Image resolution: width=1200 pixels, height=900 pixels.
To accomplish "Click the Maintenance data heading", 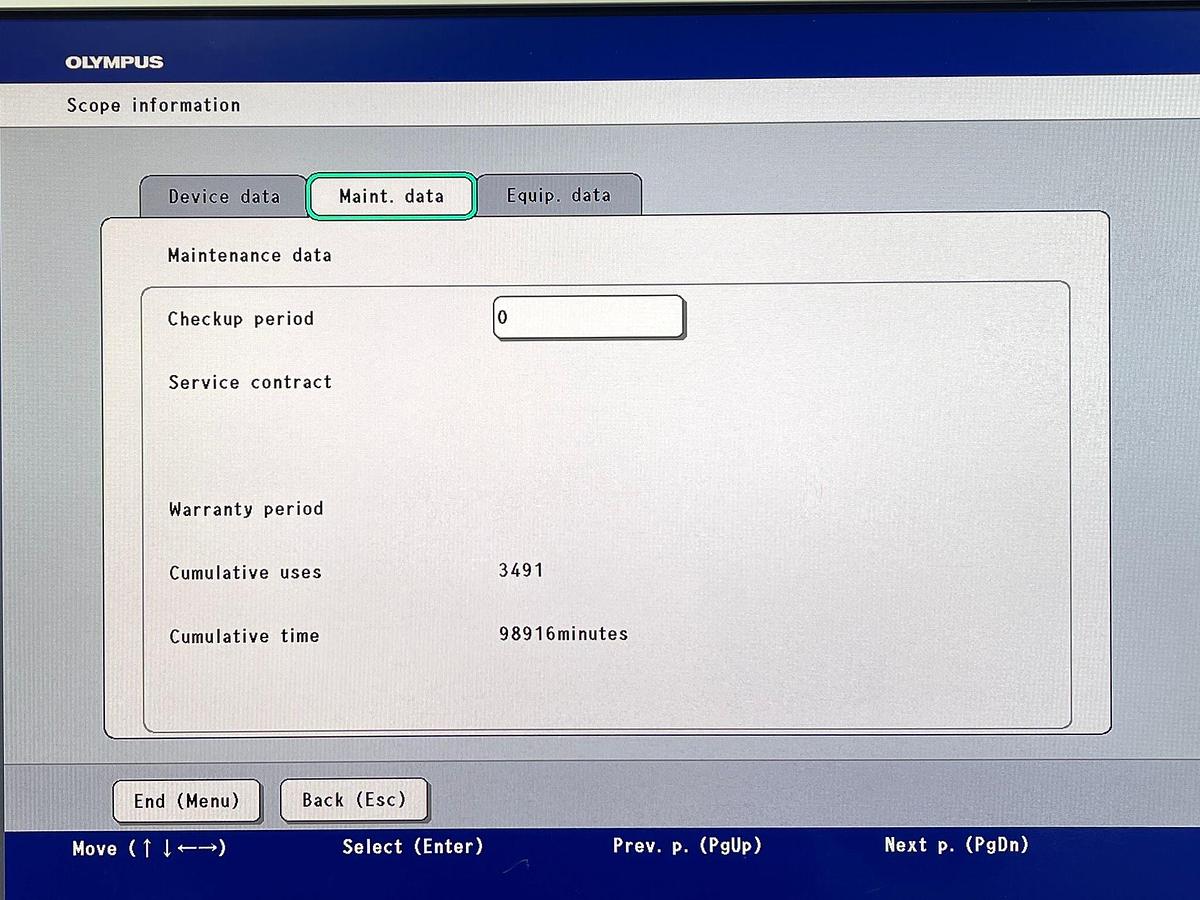I will (x=249, y=255).
